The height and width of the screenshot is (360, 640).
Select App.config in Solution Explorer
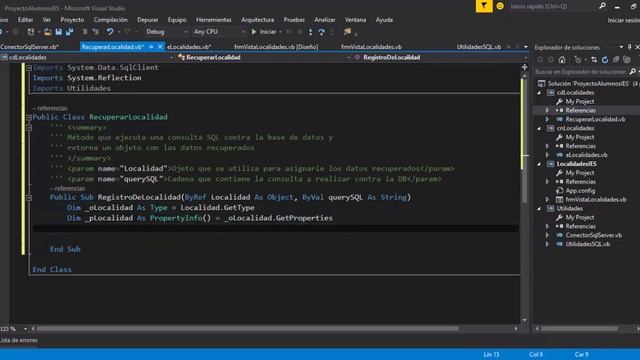tap(580, 191)
